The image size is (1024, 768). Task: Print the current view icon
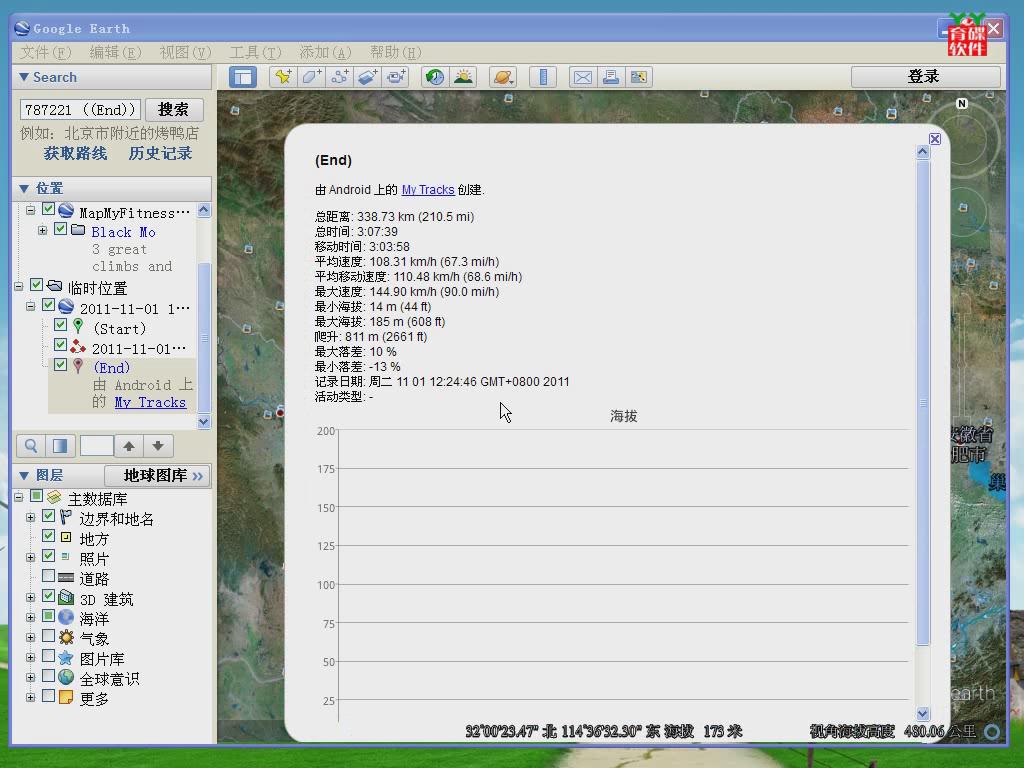[611, 77]
